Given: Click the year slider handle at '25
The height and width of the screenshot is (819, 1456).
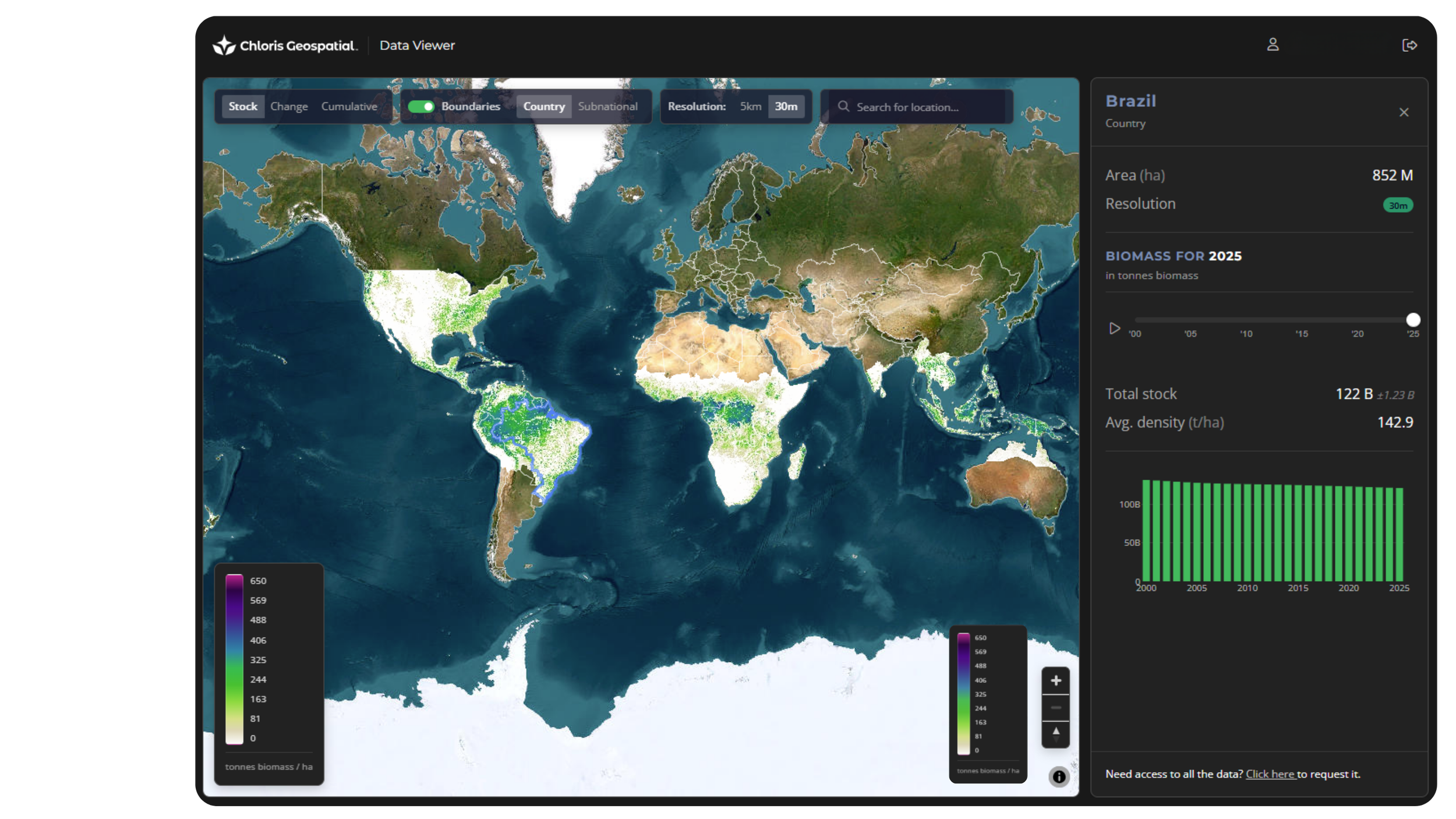Looking at the screenshot, I should (x=1413, y=320).
